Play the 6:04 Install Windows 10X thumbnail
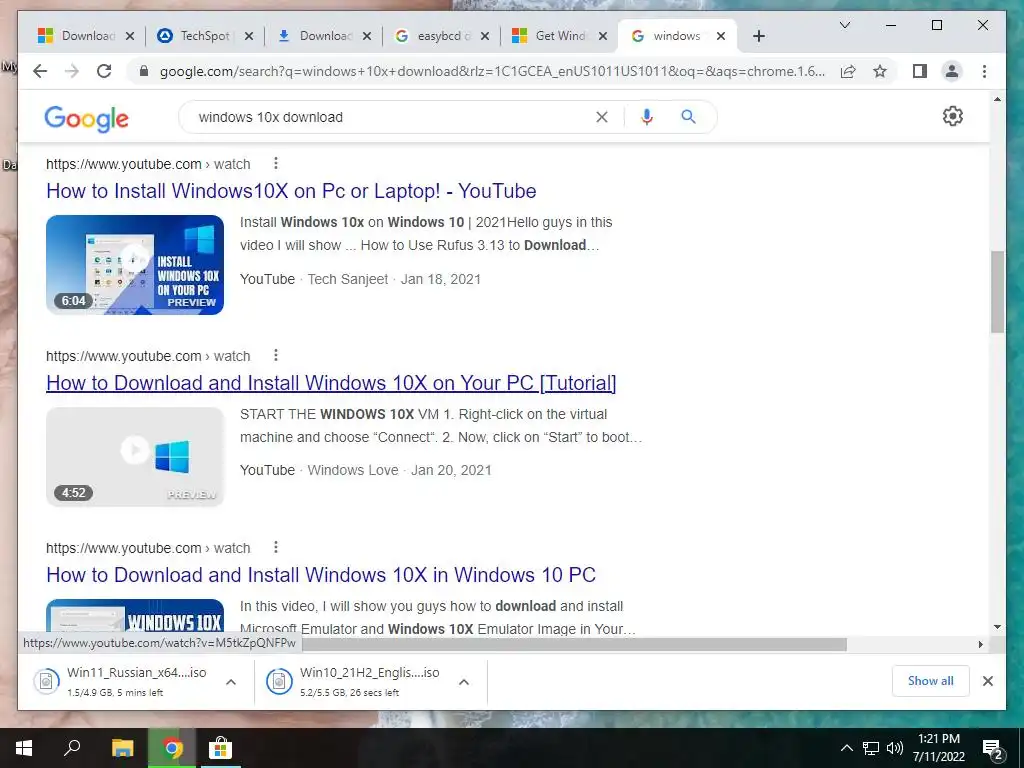Viewport: 1024px width, 768px height. tap(135, 264)
